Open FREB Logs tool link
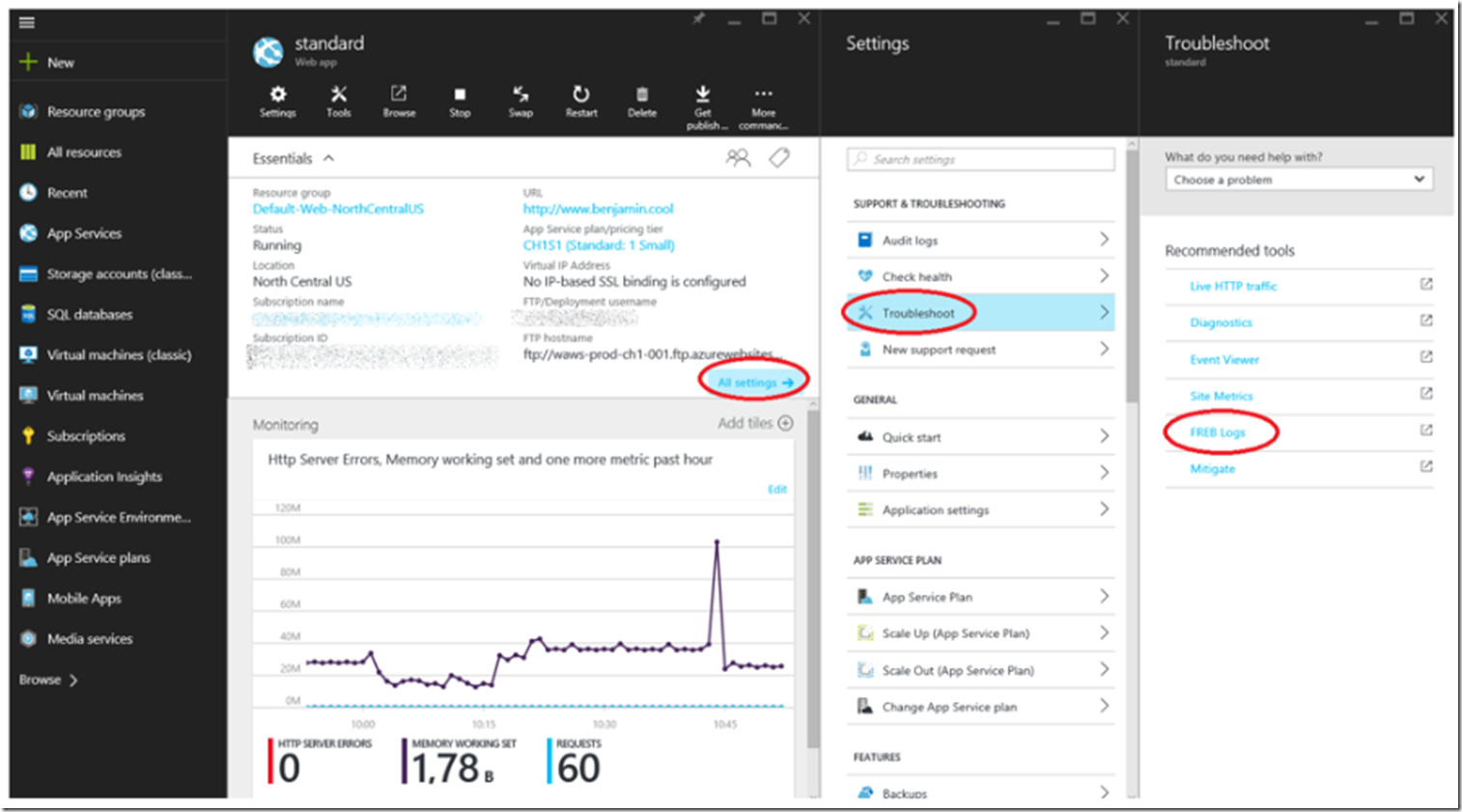Image resolution: width=1462 pixels, height=812 pixels. 1218,433
